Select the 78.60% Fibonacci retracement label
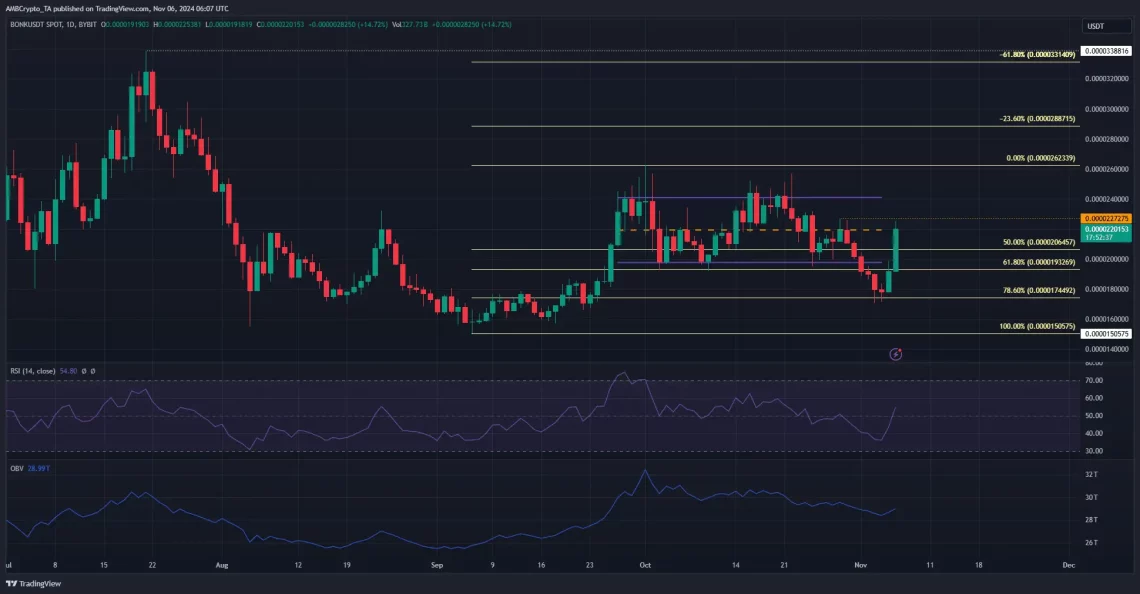The image size is (1140, 594). point(1038,290)
